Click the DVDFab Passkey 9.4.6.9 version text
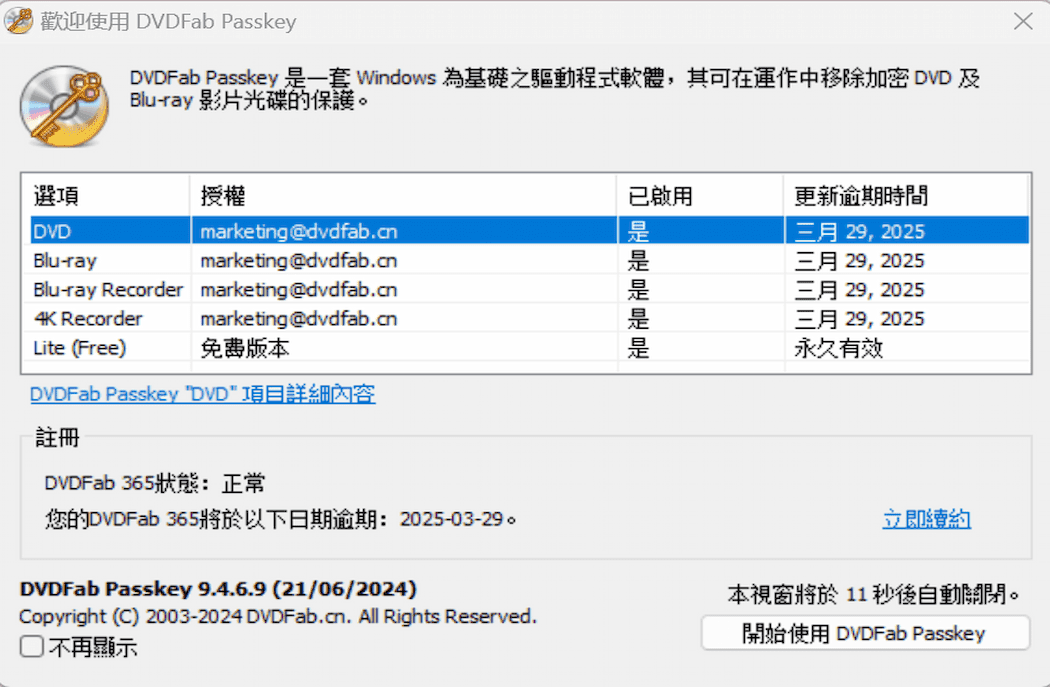Image resolution: width=1050 pixels, height=687 pixels. click(x=218, y=589)
